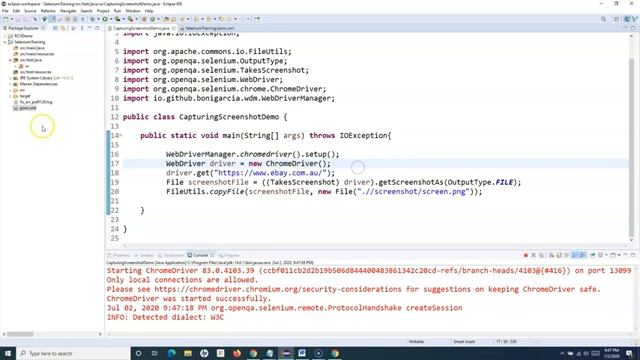Minimize the Package Explorer view

[x=90, y=28]
